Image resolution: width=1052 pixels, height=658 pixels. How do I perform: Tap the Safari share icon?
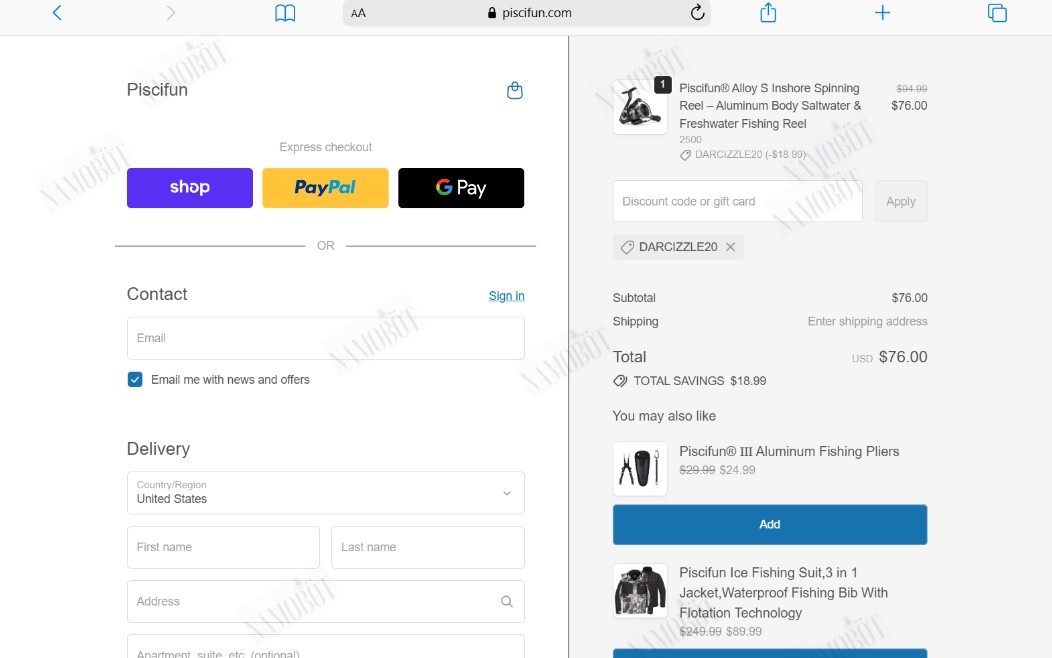[x=768, y=12]
